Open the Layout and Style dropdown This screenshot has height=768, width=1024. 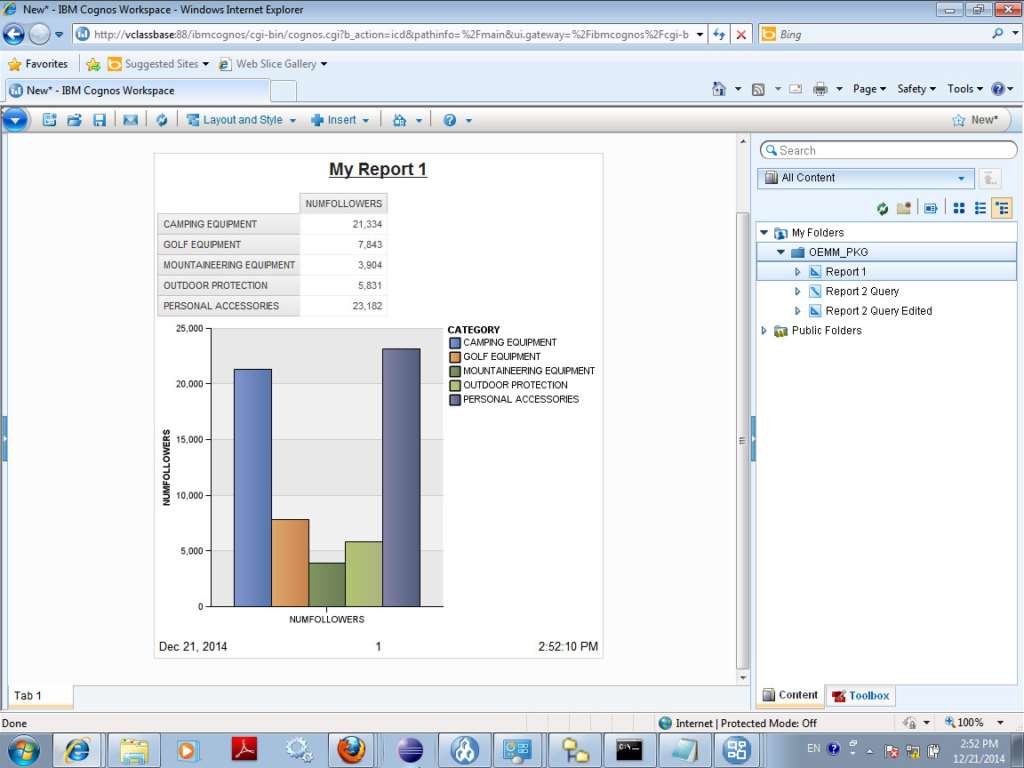241,120
